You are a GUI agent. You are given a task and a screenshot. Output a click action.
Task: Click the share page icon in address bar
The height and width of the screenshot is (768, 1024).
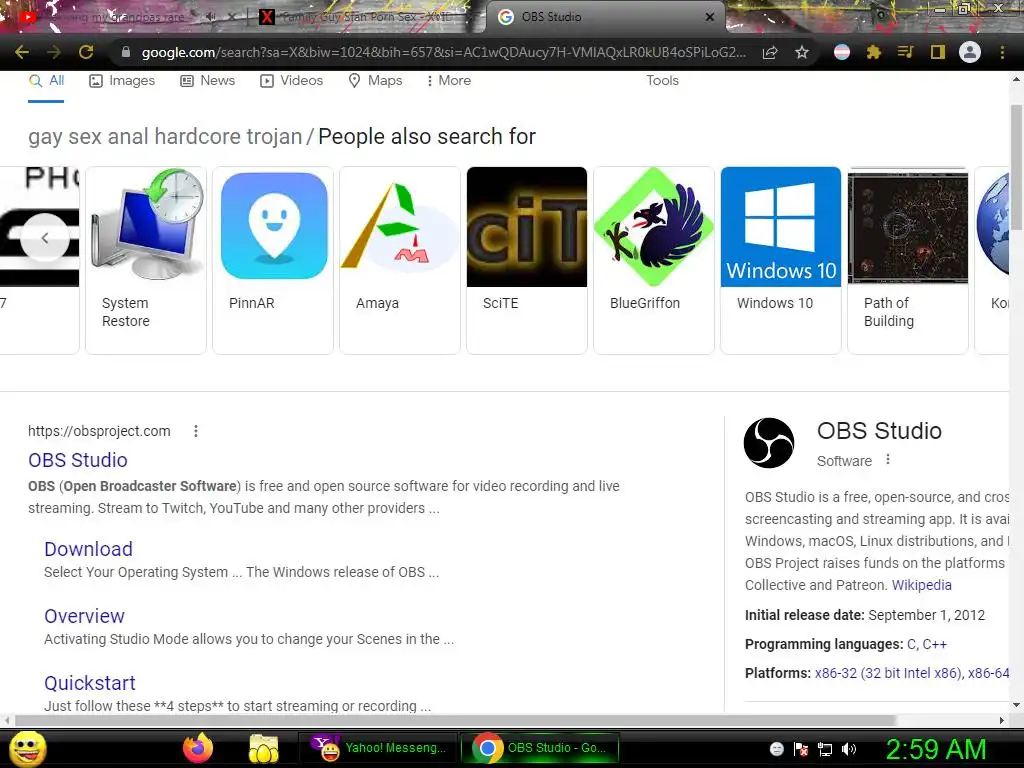[770, 52]
